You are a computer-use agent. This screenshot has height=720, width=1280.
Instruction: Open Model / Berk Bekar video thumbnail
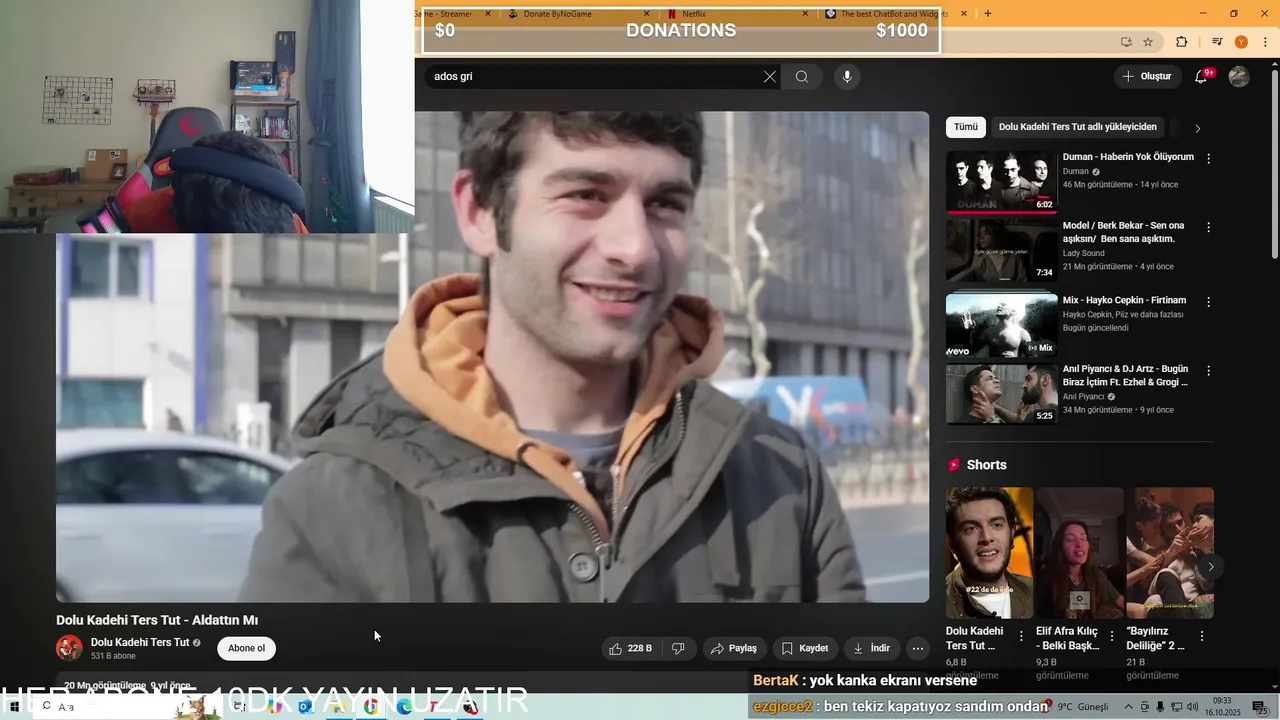coord(1001,251)
